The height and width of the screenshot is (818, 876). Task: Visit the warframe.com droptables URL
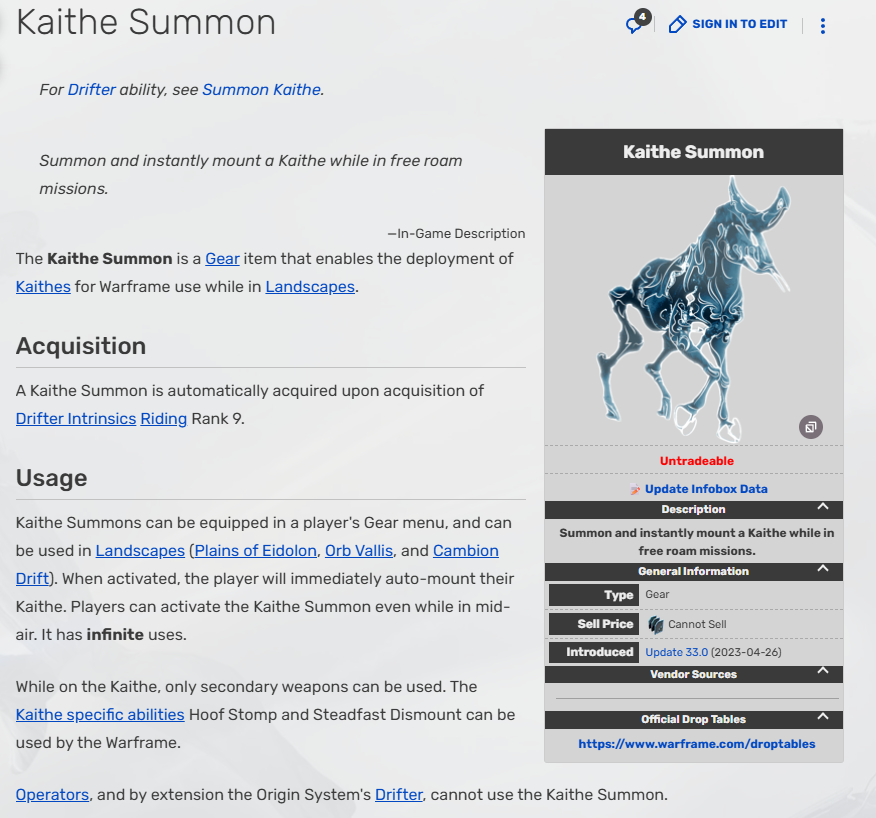696,744
